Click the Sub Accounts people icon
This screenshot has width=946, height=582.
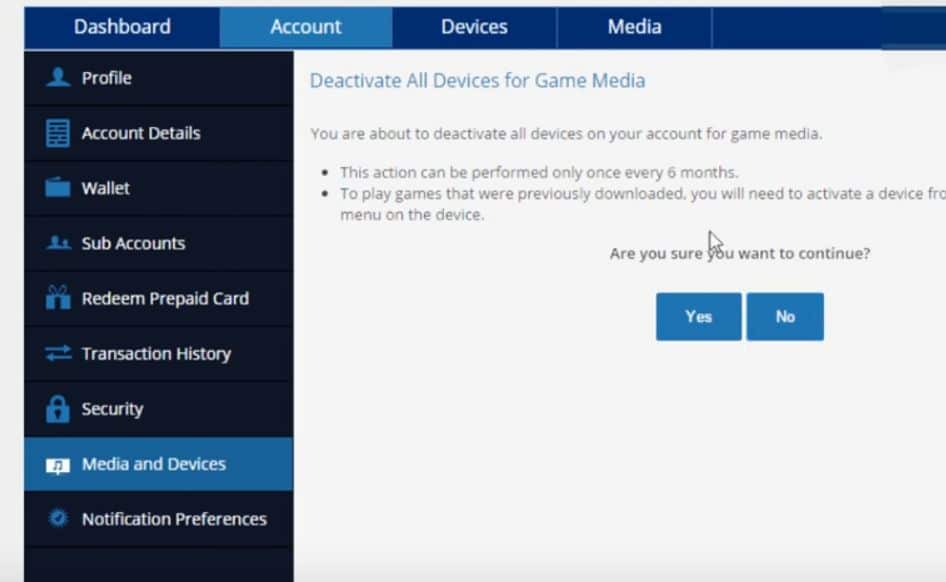58,244
